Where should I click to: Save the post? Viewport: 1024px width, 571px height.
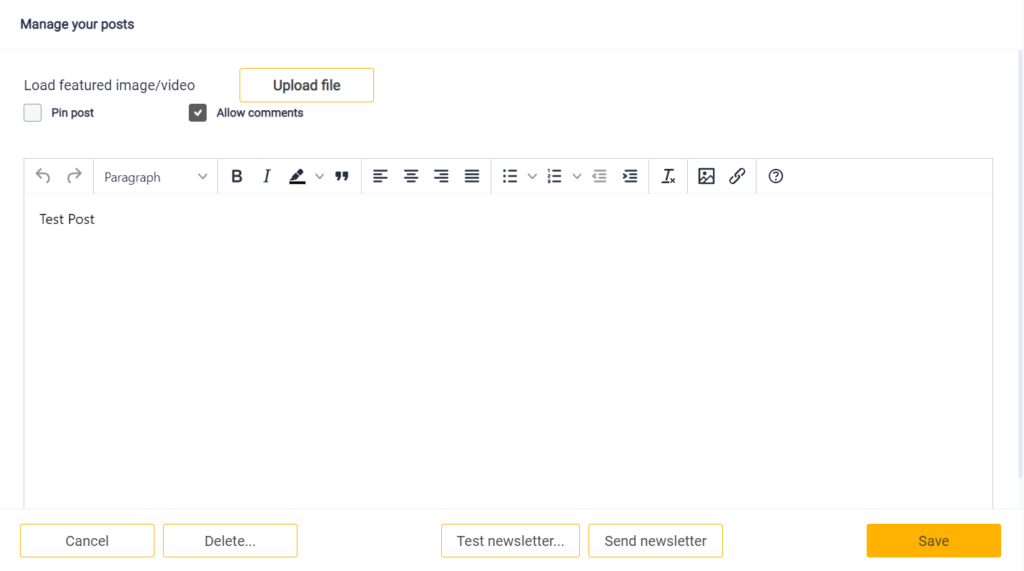(x=933, y=541)
